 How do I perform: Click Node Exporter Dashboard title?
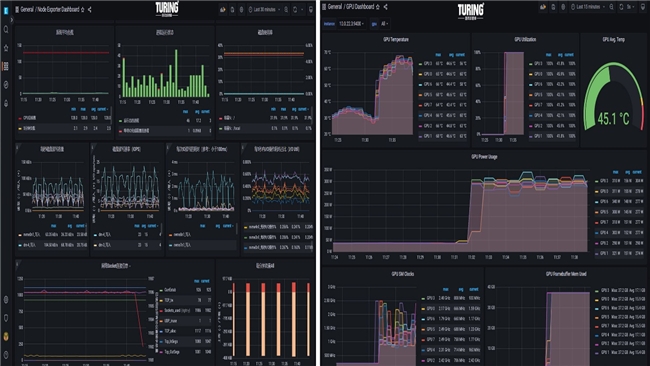[58, 9]
